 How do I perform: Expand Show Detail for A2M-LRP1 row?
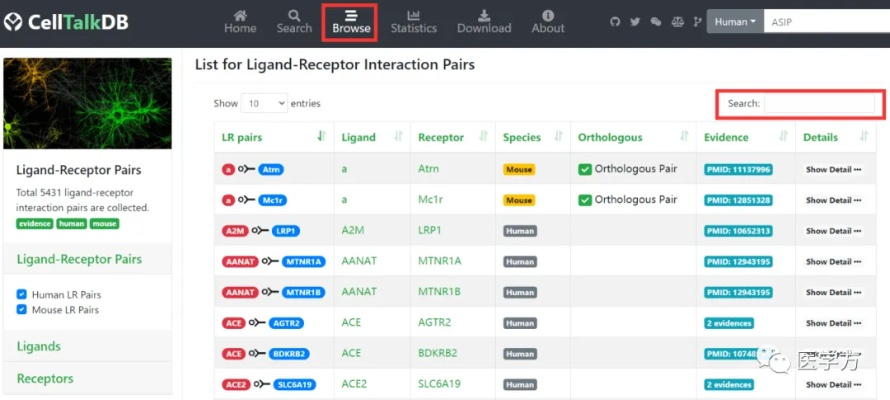click(x=832, y=231)
